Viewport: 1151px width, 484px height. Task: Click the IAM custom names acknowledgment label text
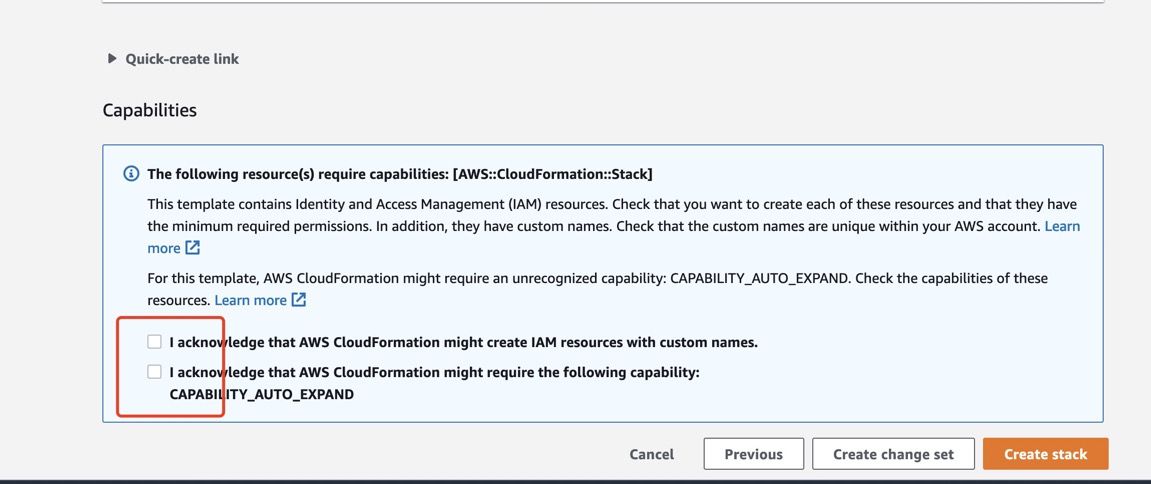[463, 342]
